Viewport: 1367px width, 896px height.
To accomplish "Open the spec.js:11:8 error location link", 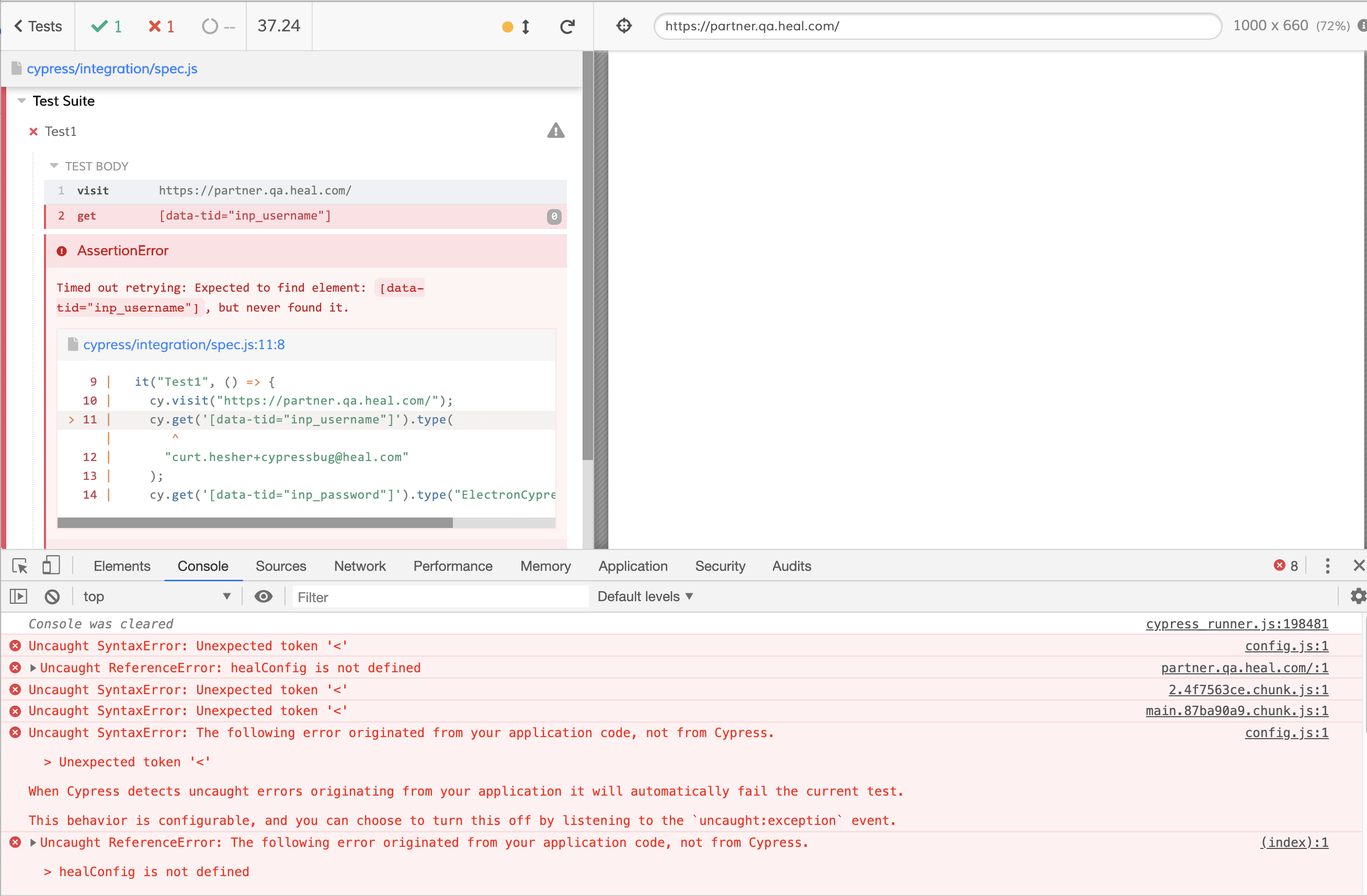I will pyautogui.click(x=184, y=344).
